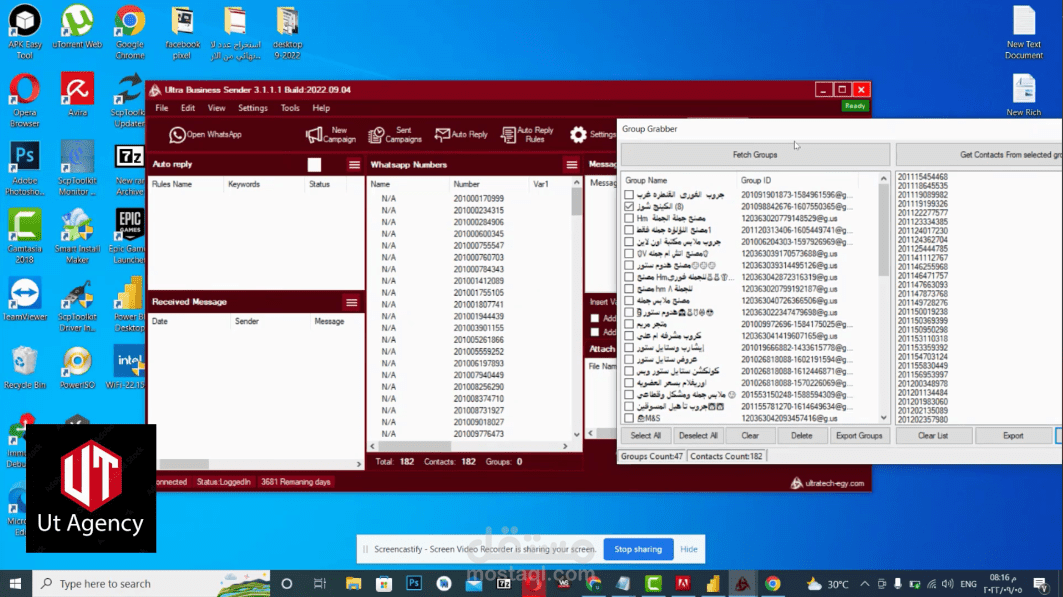1063x597 pixels.
Task: Open File Explorer from the taskbar
Action: point(353,583)
